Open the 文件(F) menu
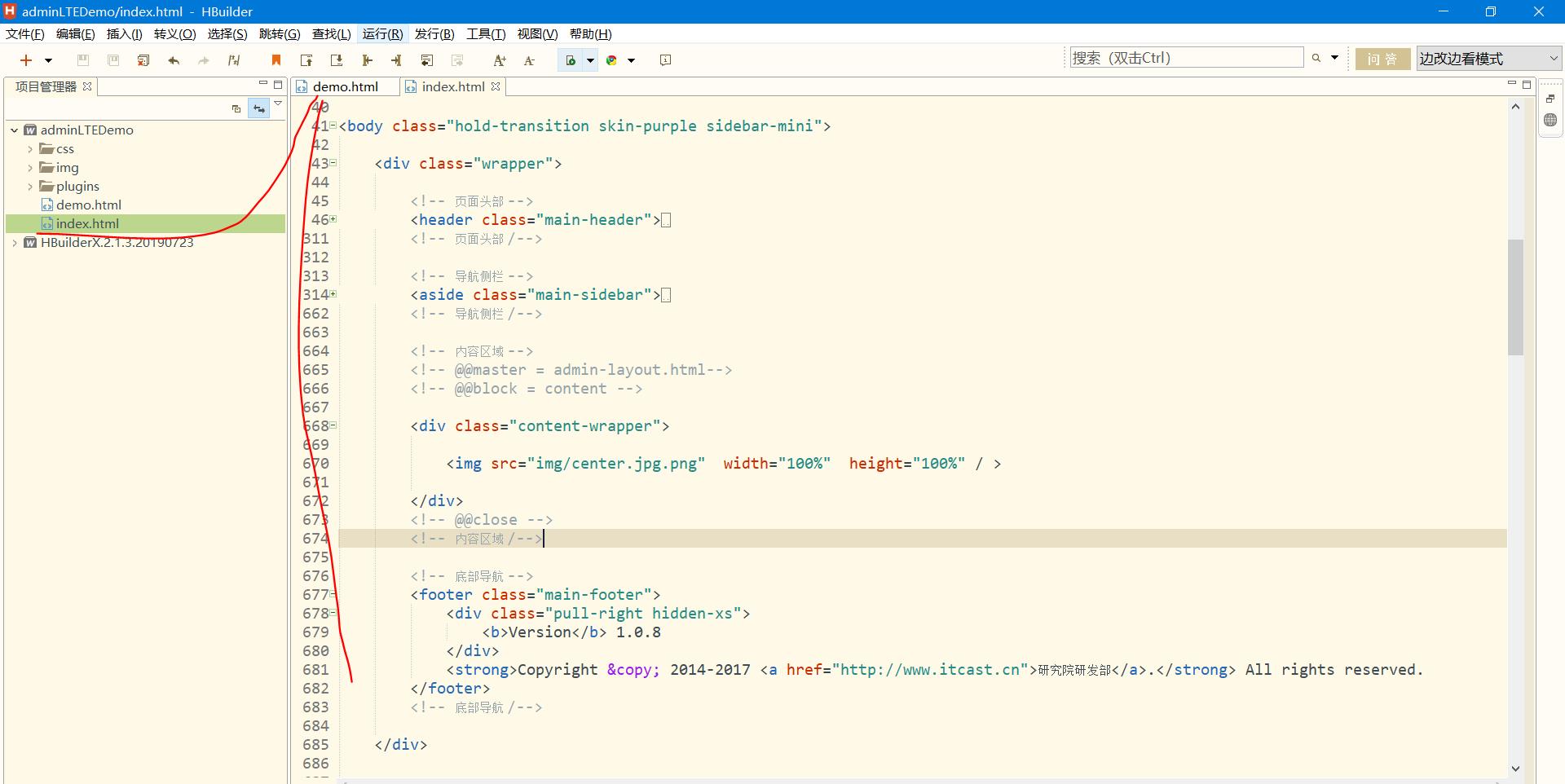1565x784 pixels. pos(25,33)
